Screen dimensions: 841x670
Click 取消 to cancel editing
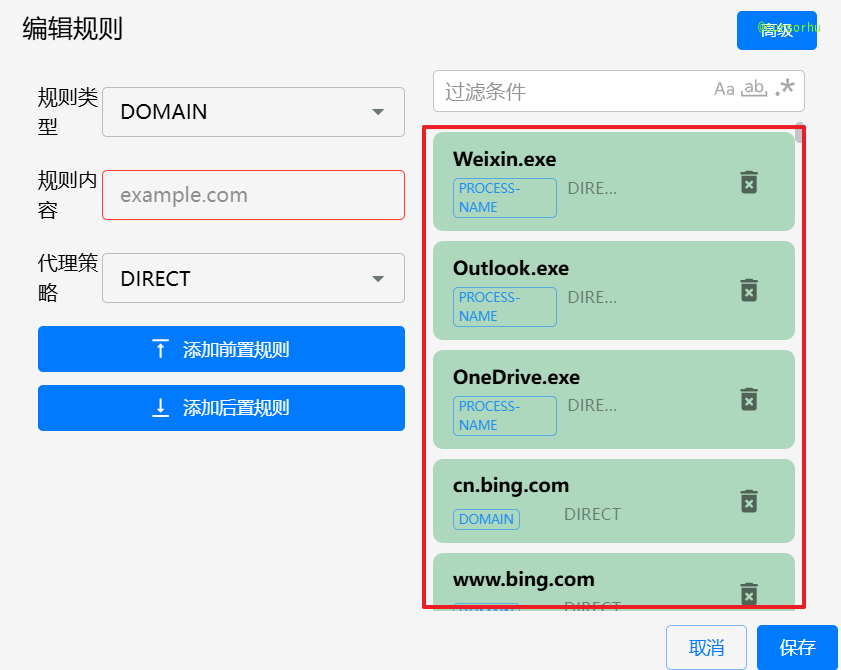click(706, 647)
